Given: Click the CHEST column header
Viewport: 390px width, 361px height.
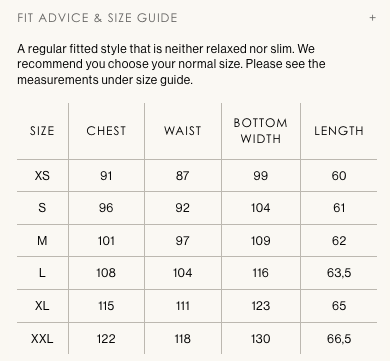Looking at the screenshot, I should point(106,131).
